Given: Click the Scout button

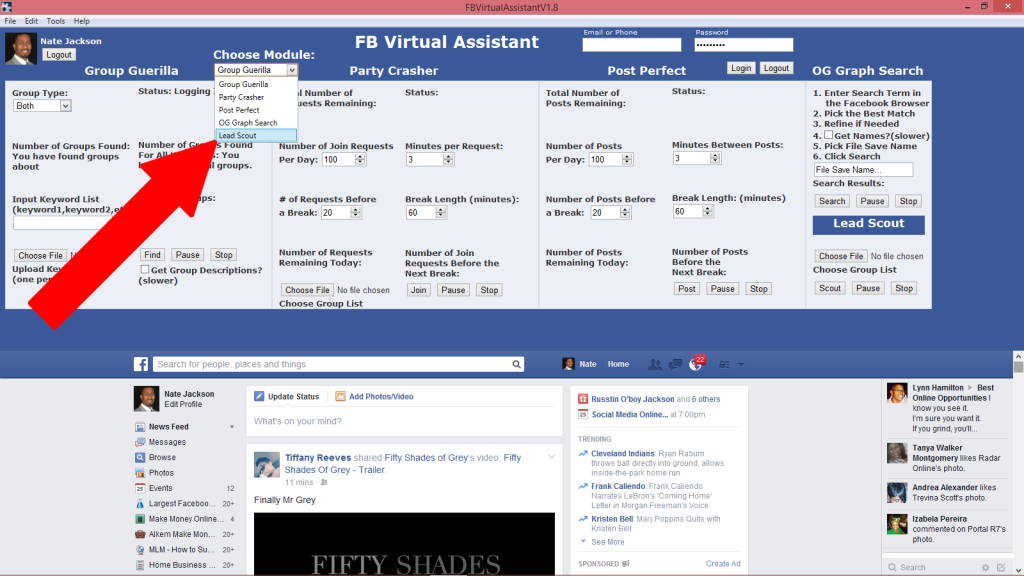Looking at the screenshot, I should 830,288.
